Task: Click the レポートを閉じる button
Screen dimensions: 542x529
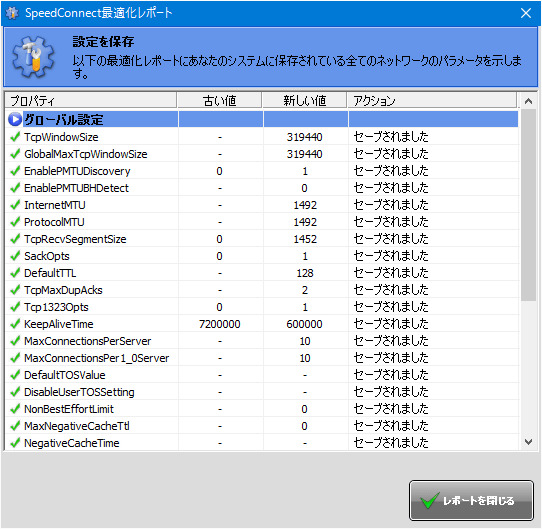Action: [x=471, y=500]
